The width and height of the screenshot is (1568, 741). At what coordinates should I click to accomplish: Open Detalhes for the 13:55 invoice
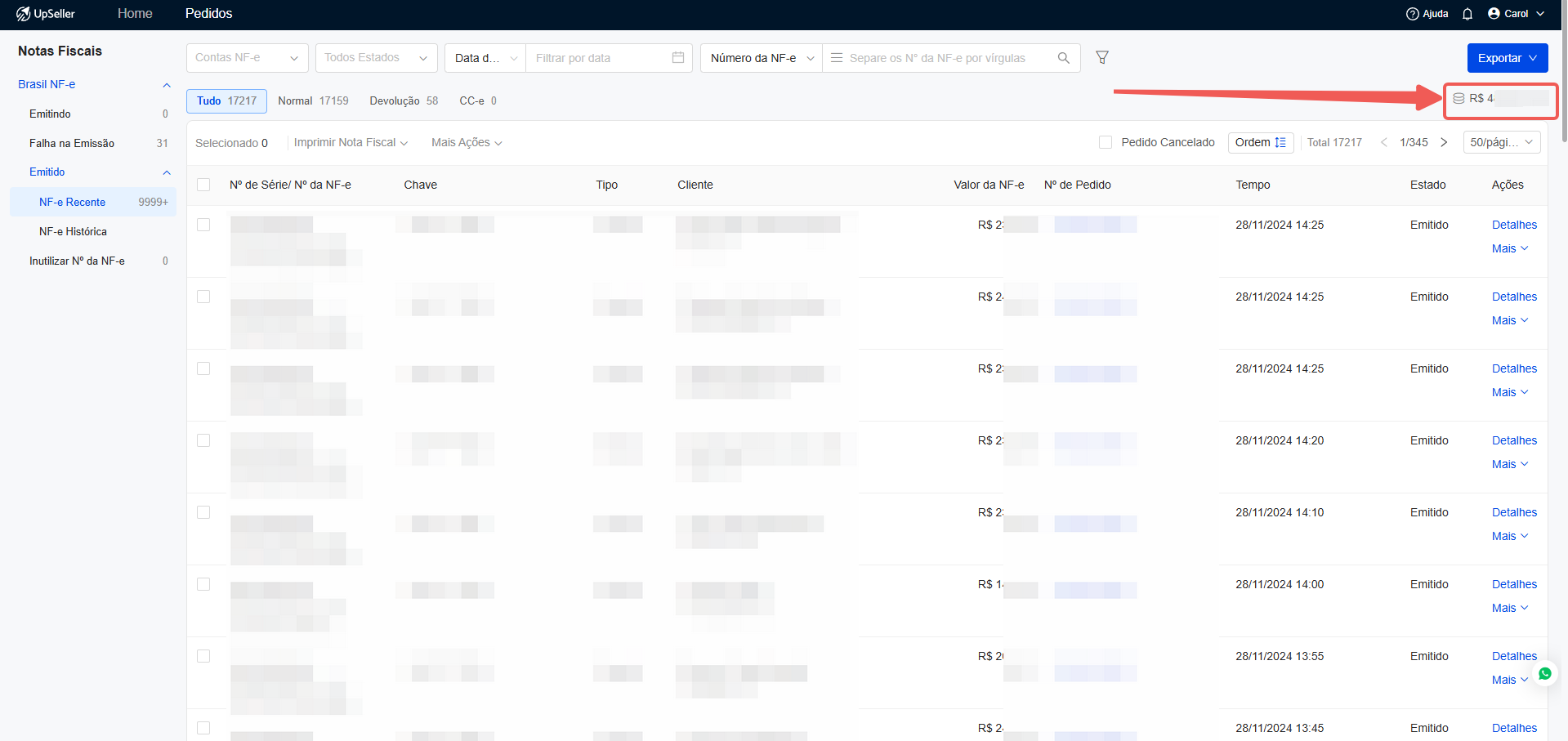[x=1514, y=656]
